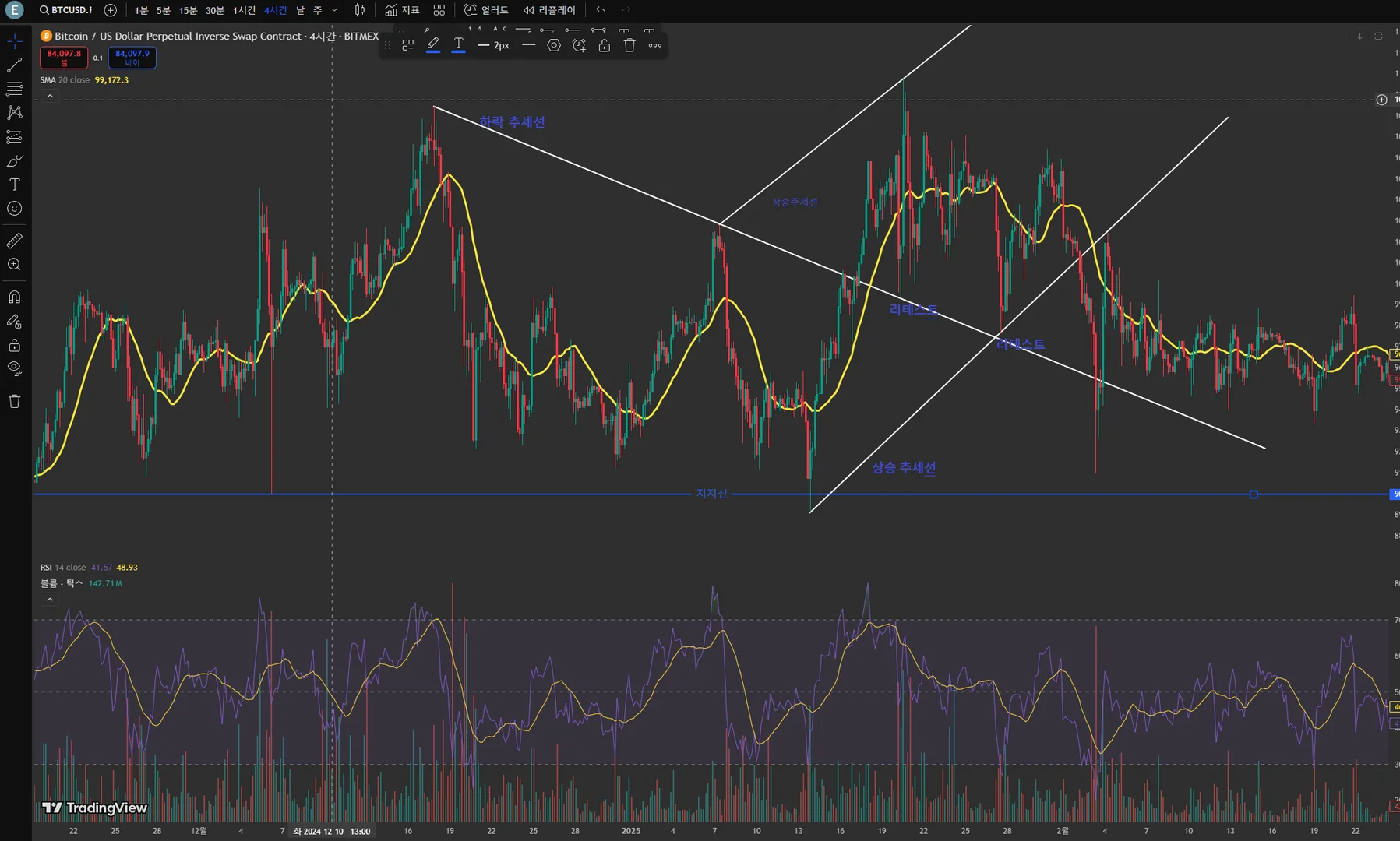
Task: Switch to the 15분 timeframe
Action: point(188,10)
